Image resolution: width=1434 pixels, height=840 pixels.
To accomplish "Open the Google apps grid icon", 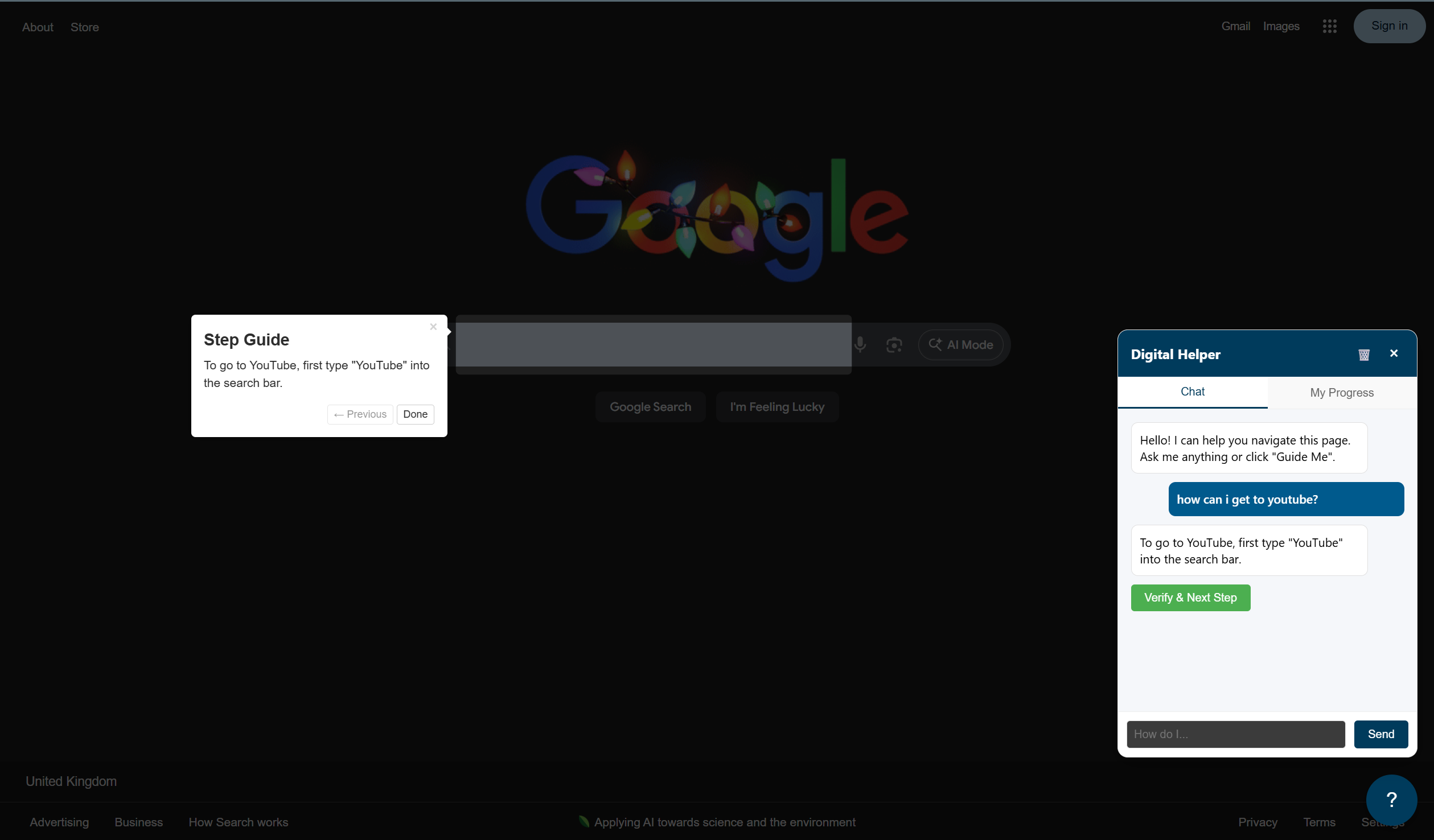I will click(x=1329, y=26).
